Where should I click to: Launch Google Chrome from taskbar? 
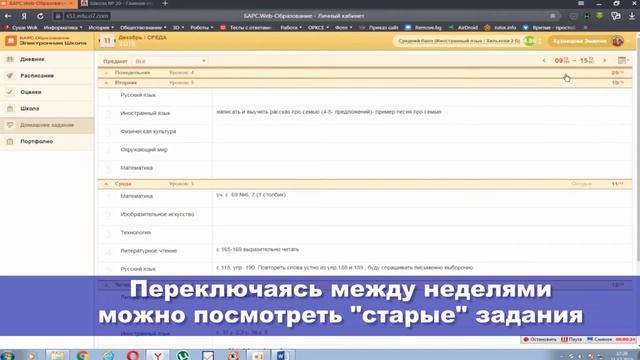[x=82, y=356]
